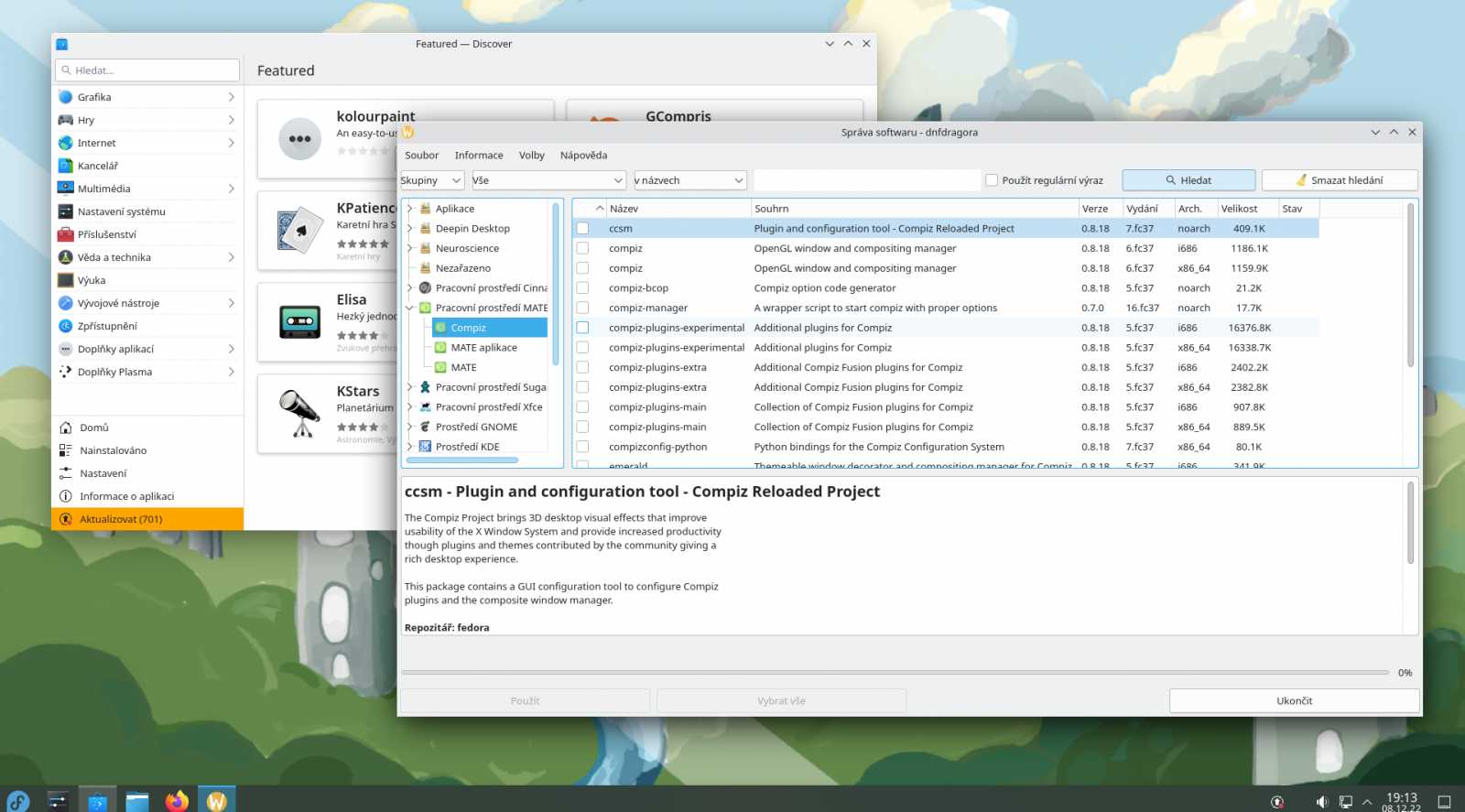Viewport: 1465px width, 812px height.
Task: Open Discover shopping bag icon on taskbar
Action: [x=97, y=801]
